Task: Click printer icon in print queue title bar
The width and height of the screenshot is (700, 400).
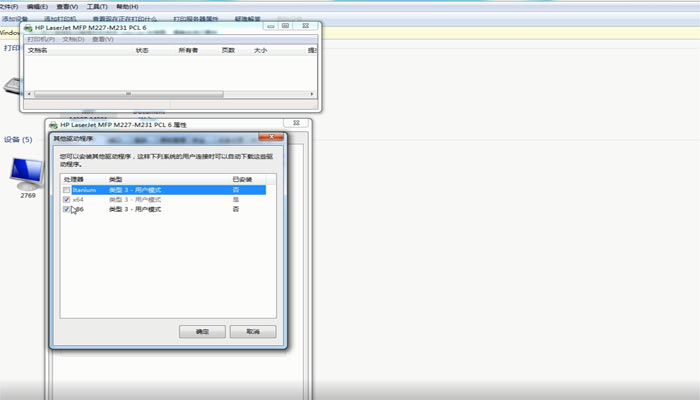Action: coord(28,28)
